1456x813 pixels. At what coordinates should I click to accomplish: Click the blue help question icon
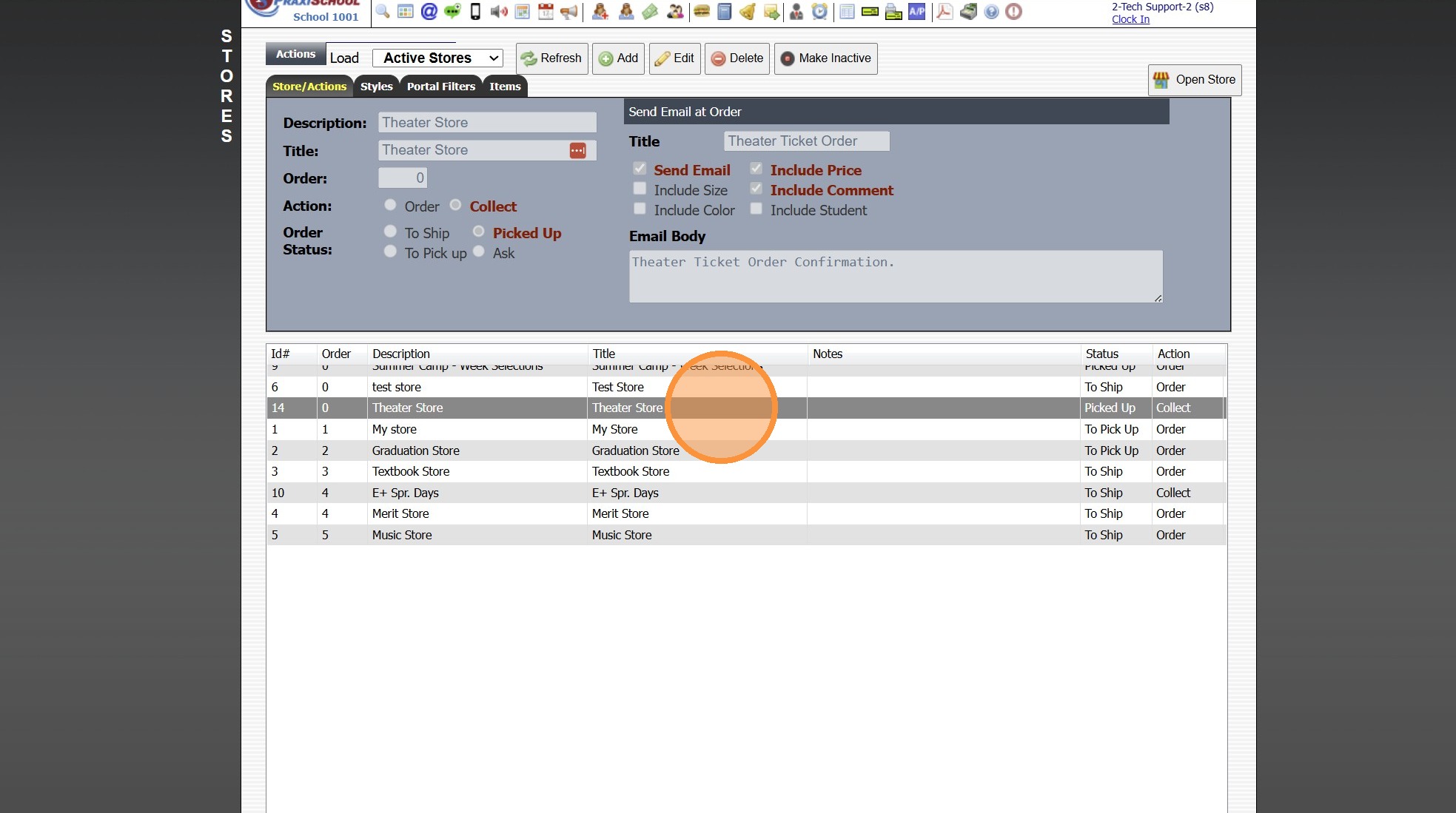[x=991, y=11]
